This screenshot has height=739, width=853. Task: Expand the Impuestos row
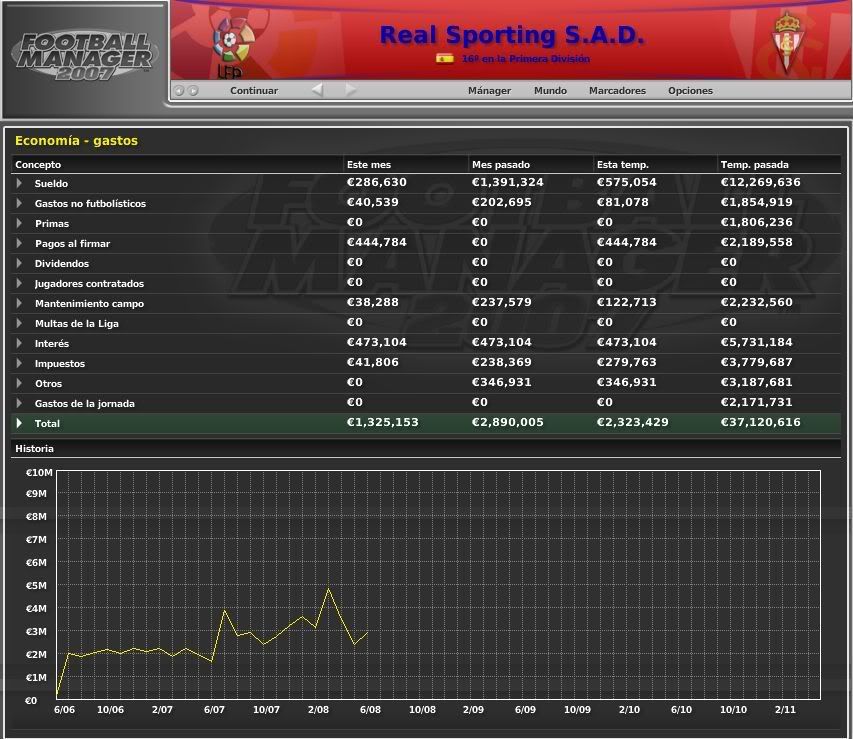pos(20,364)
